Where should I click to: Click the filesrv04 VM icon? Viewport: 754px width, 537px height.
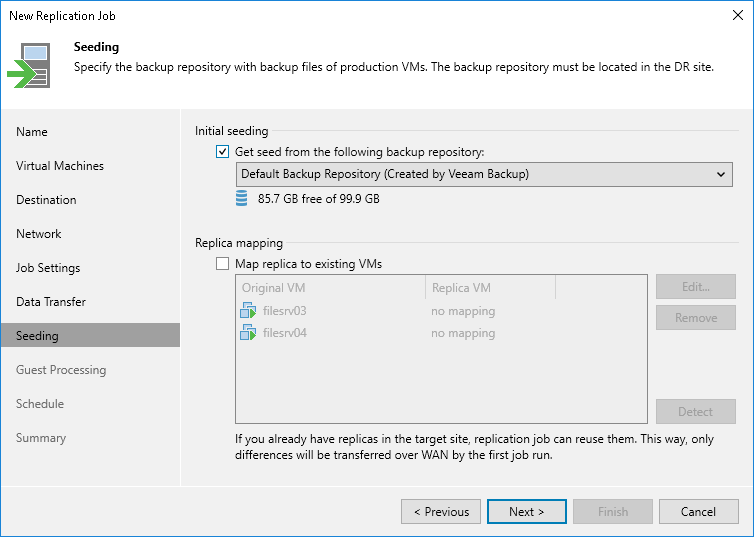pyautogui.click(x=247, y=333)
